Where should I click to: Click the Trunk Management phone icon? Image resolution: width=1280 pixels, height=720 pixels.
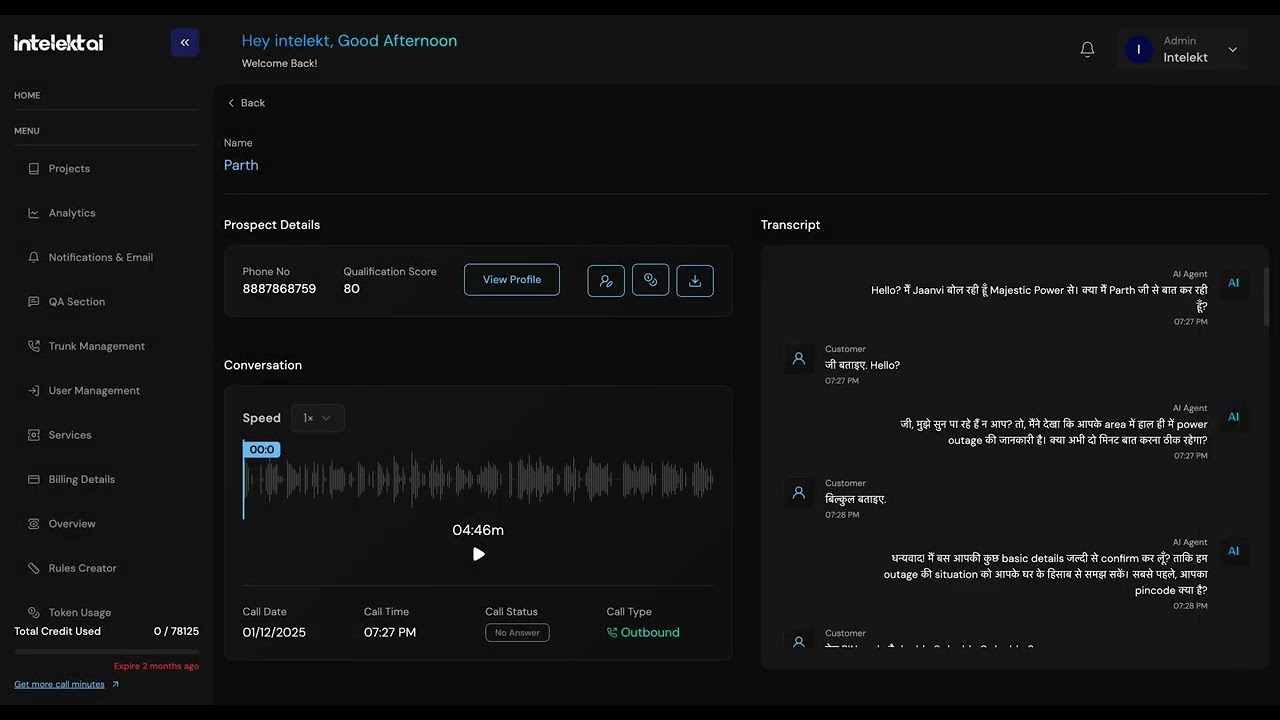(x=34, y=346)
